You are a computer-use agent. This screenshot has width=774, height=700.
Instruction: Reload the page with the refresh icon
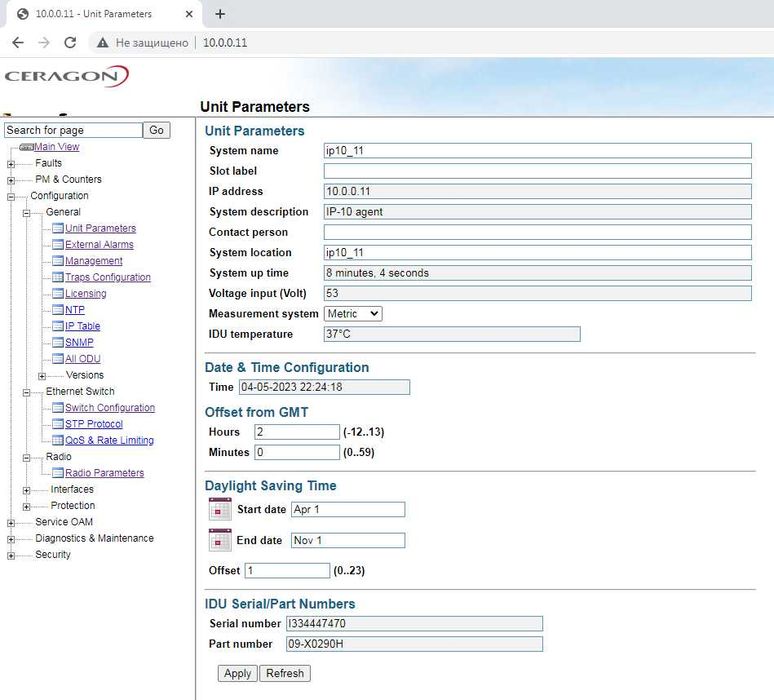click(x=70, y=42)
